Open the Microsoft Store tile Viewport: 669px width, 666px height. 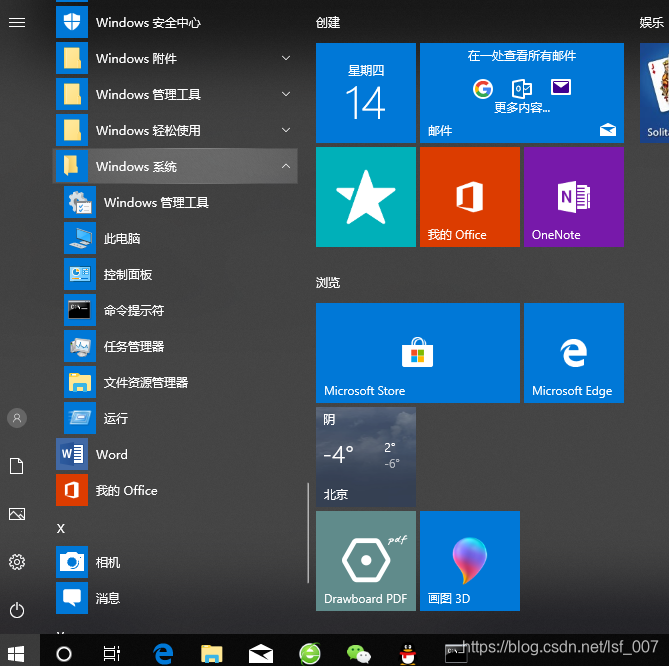(418, 353)
